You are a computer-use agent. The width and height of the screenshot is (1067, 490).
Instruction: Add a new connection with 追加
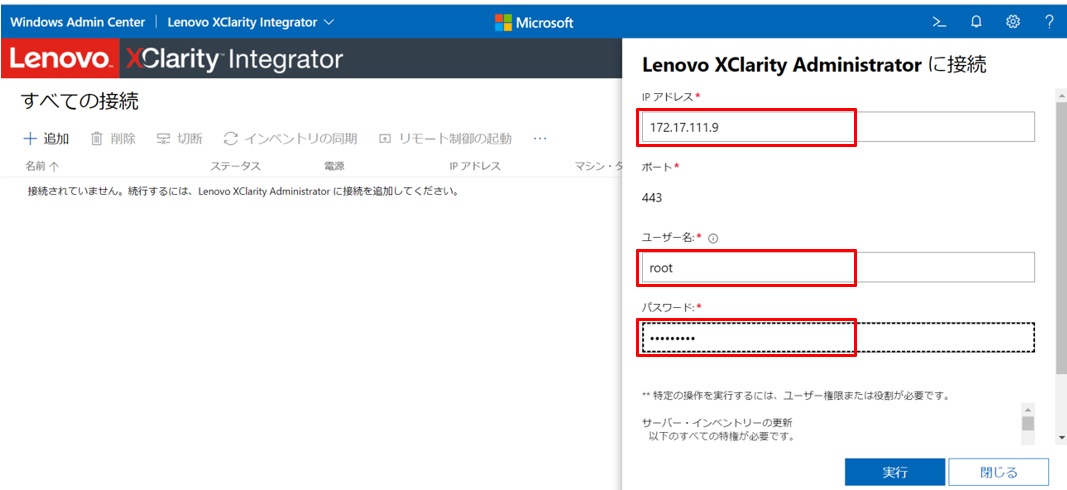tap(46, 139)
